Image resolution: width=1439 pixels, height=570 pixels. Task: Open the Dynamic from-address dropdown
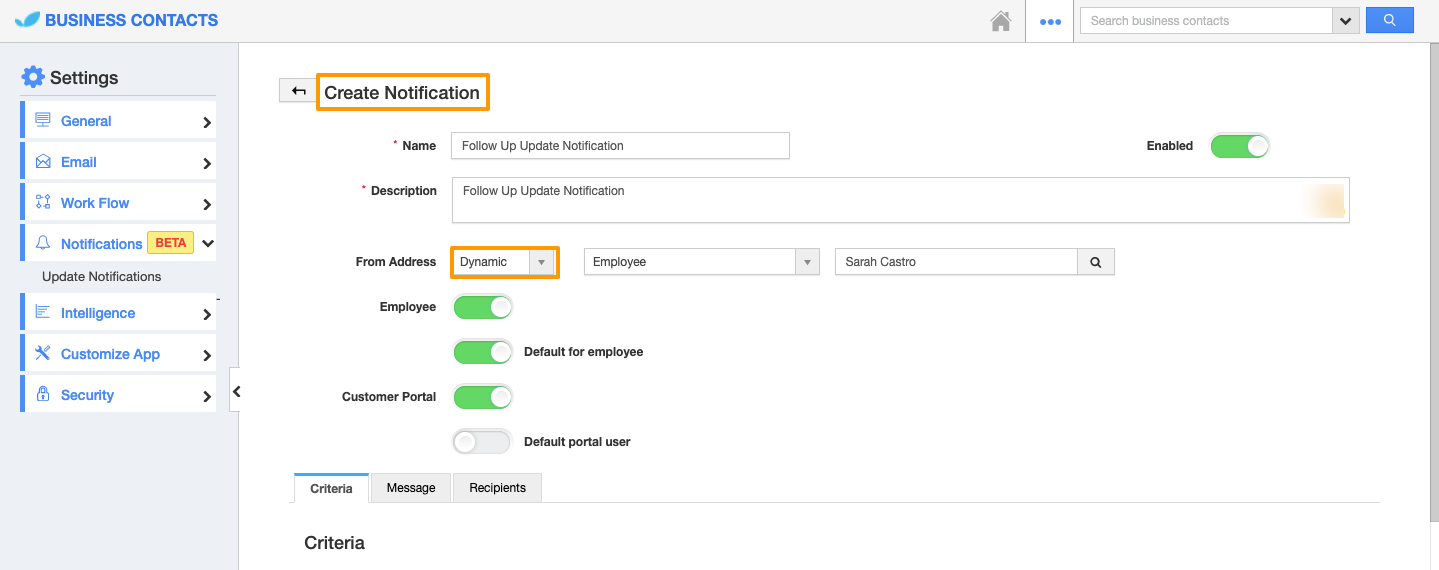click(504, 262)
